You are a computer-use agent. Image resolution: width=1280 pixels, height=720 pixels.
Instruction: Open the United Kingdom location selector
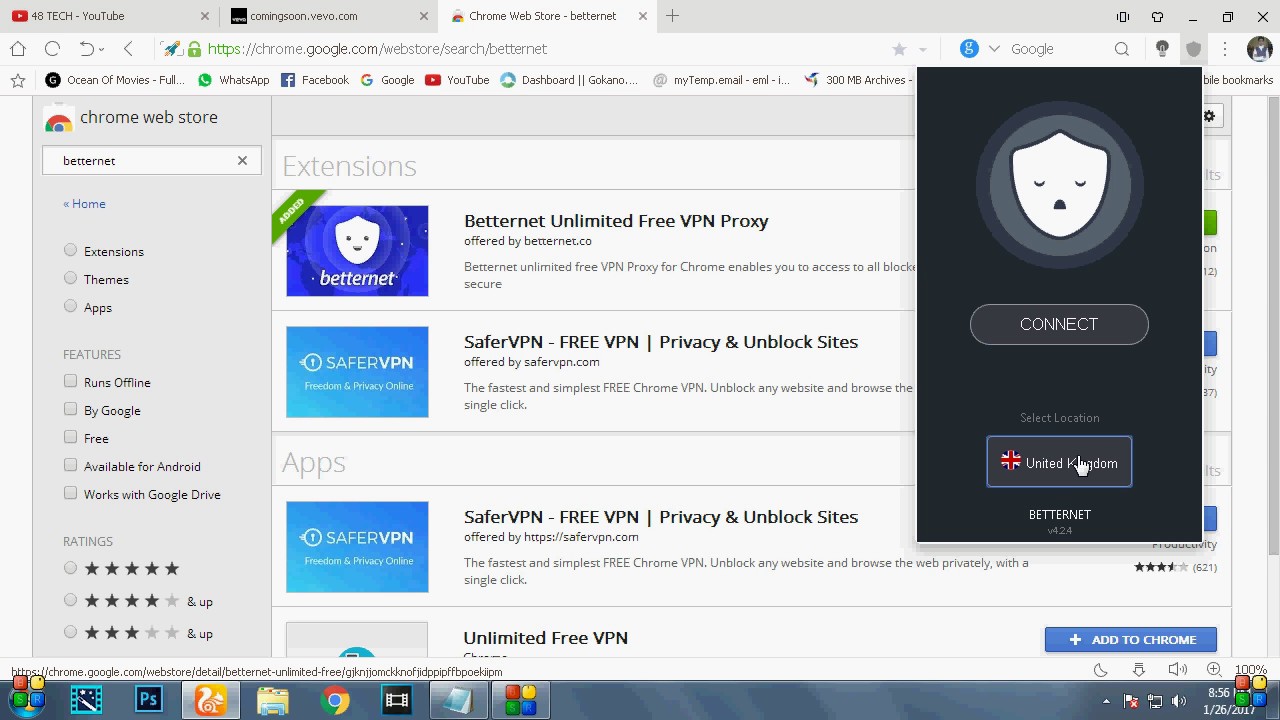(x=1059, y=462)
